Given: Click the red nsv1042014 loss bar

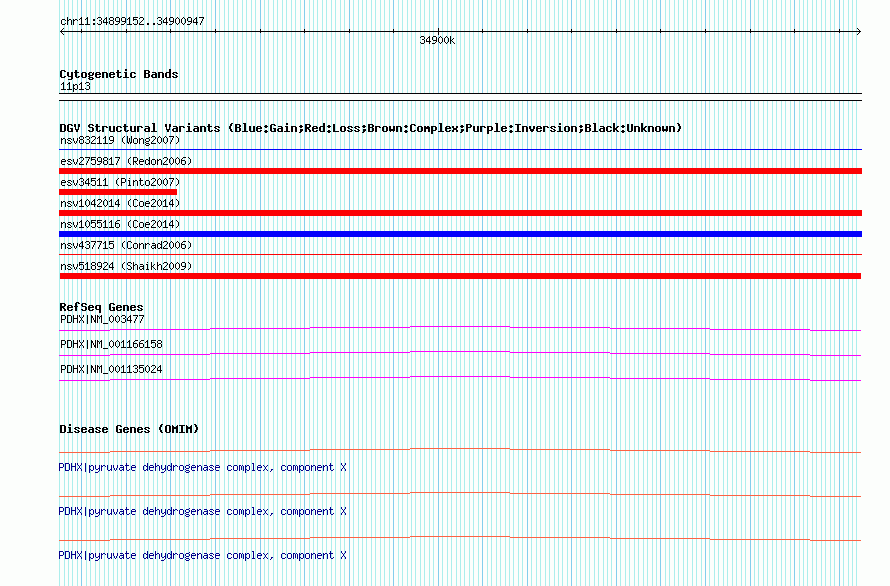Looking at the screenshot, I should (460, 213).
